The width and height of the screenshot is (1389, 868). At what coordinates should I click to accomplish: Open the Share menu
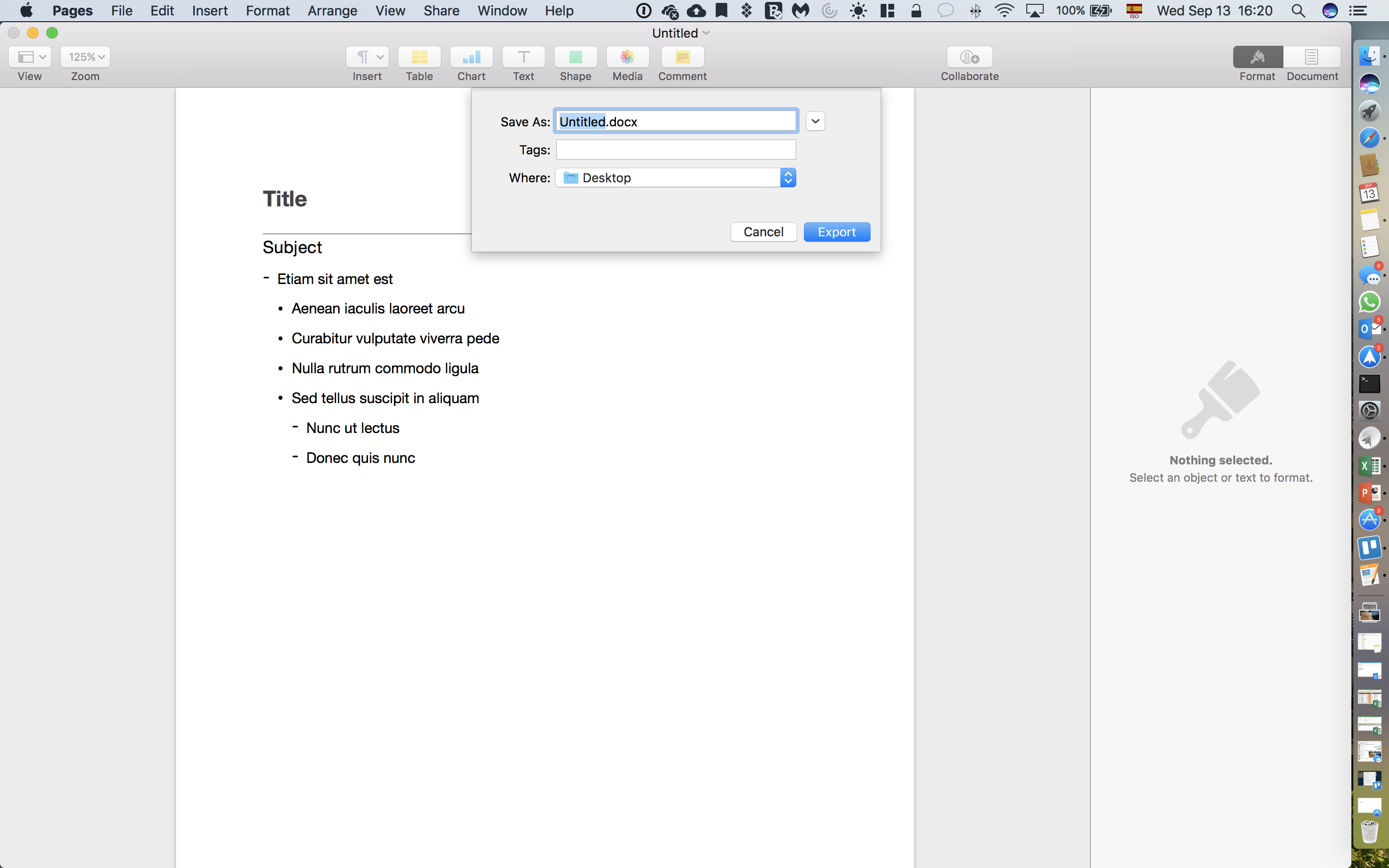[441, 10]
